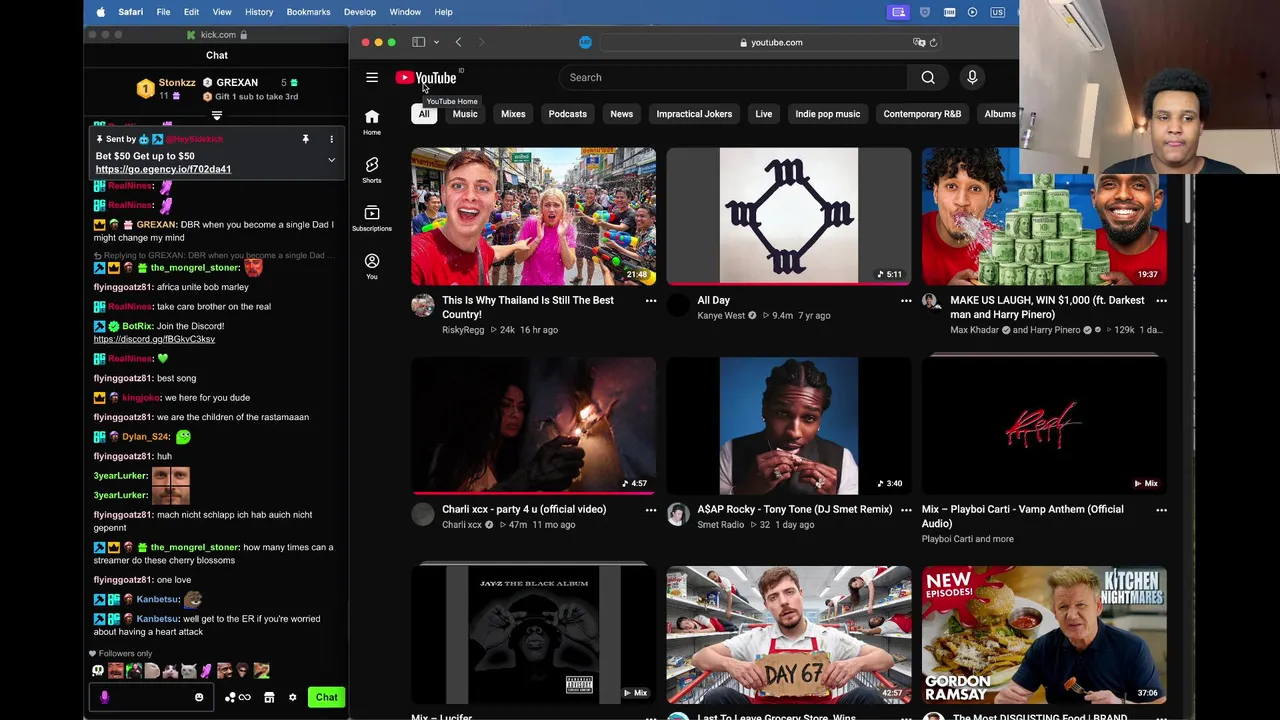This screenshot has height=720, width=1280.
Task: Start voice search with the microphone icon
Action: [972, 77]
